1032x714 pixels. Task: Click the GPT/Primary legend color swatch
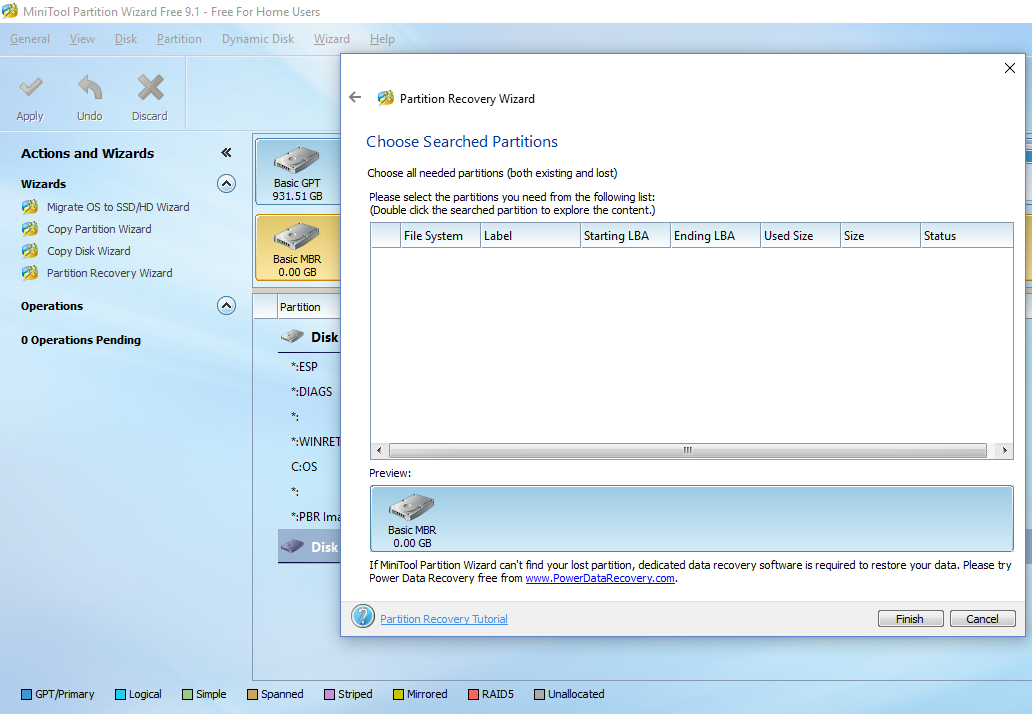(26, 694)
